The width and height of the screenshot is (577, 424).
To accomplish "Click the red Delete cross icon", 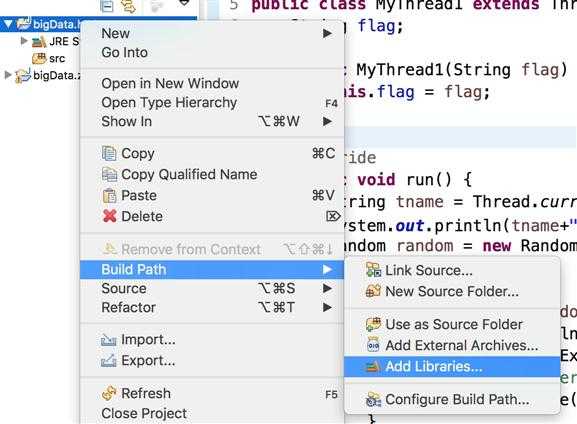I will click(x=110, y=216).
